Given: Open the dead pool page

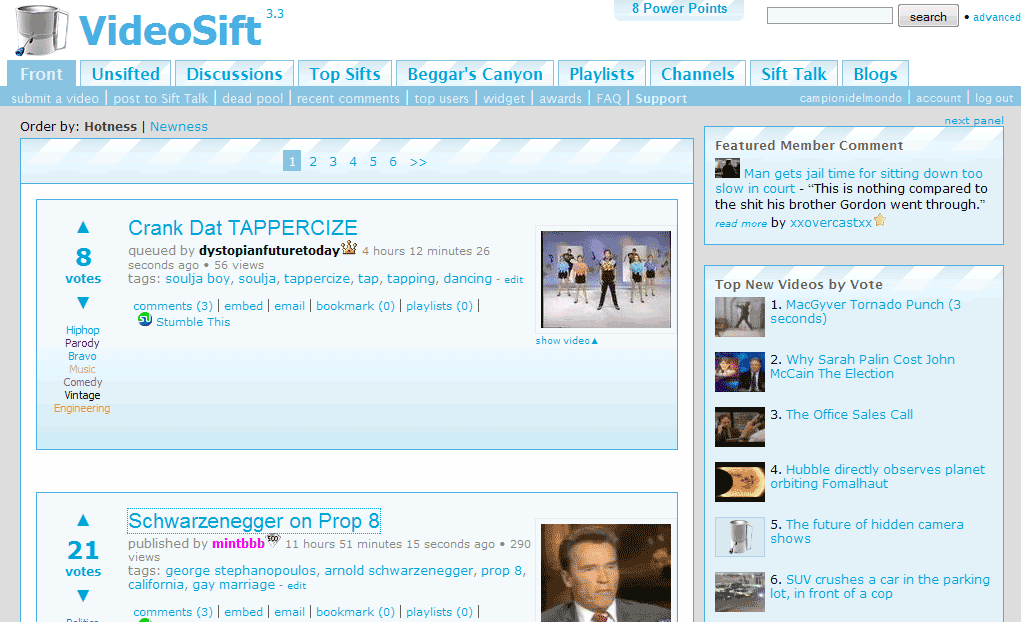Looking at the screenshot, I should click(x=253, y=98).
